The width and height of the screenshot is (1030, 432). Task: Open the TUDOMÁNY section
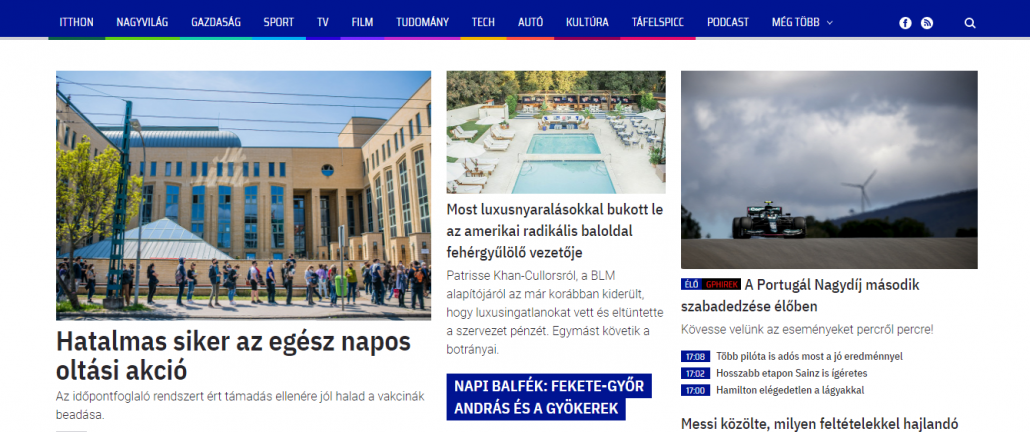click(x=422, y=22)
